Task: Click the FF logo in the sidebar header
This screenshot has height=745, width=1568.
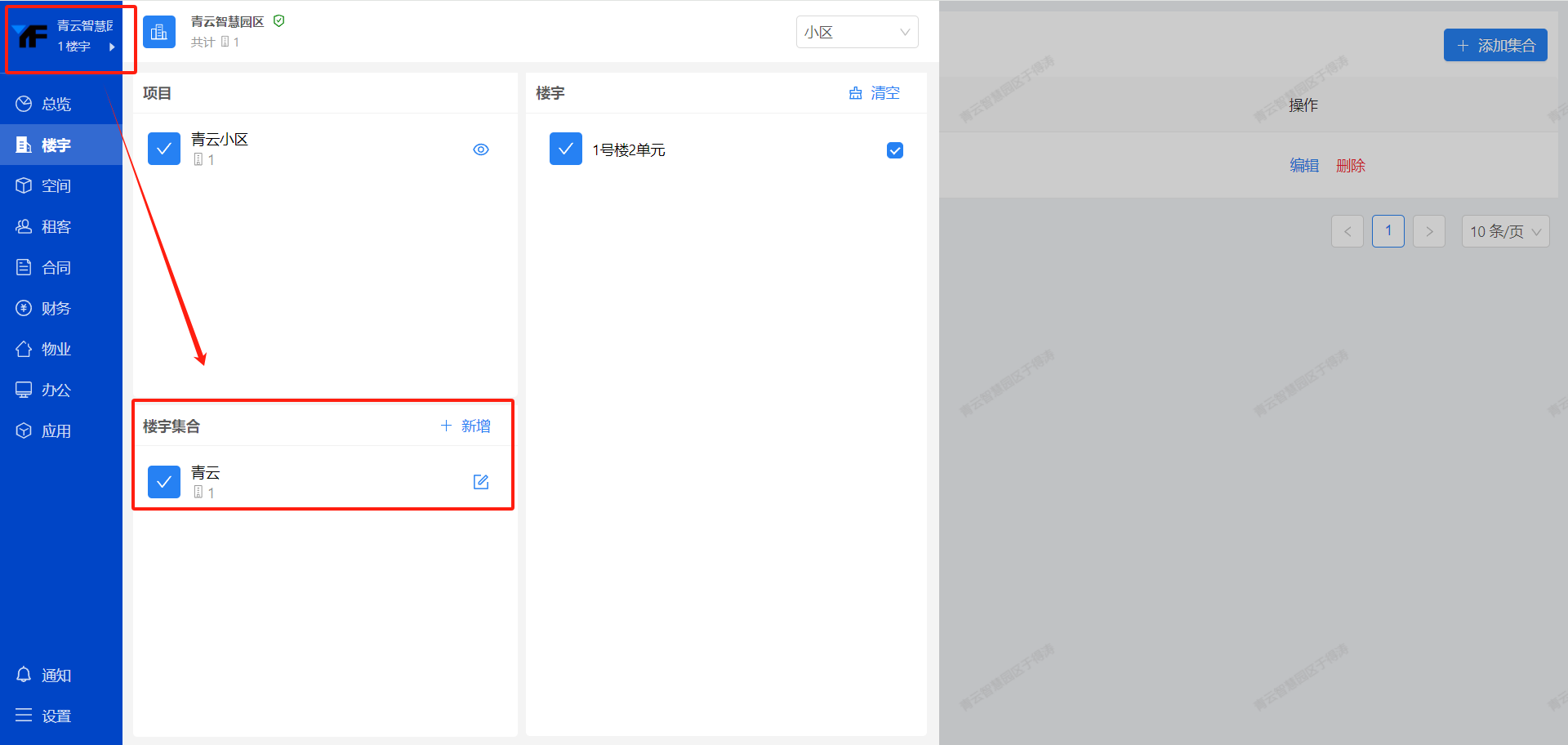Action: coord(32,36)
